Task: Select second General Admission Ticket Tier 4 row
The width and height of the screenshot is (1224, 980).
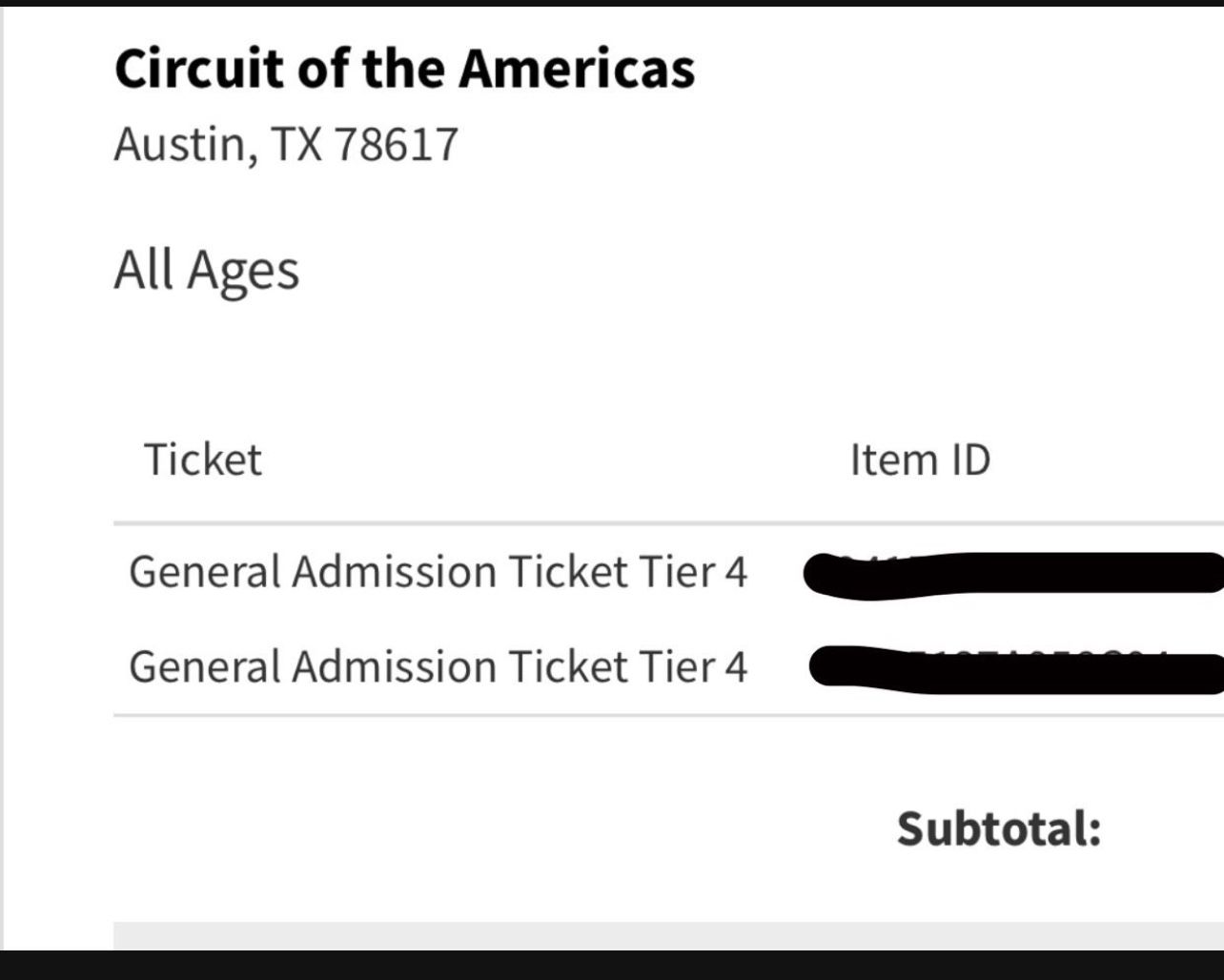Action: point(438,666)
